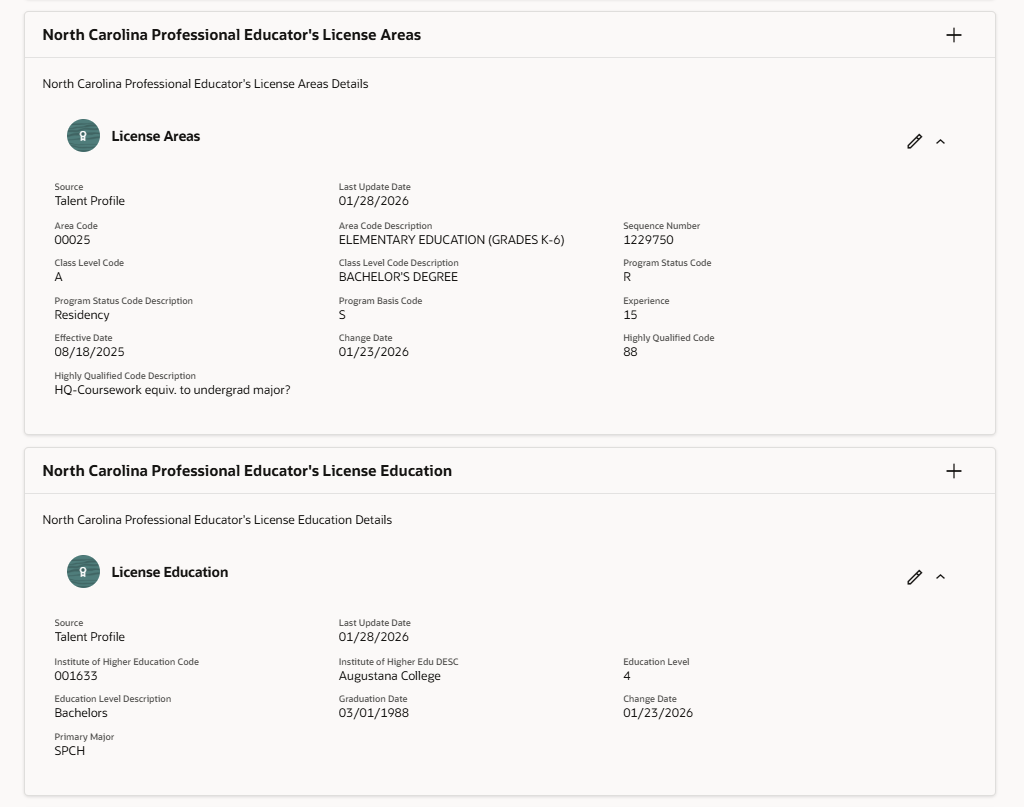Image resolution: width=1024 pixels, height=807 pixels.
Task: Select the License Areas record heading
Action: pos(155,136)
